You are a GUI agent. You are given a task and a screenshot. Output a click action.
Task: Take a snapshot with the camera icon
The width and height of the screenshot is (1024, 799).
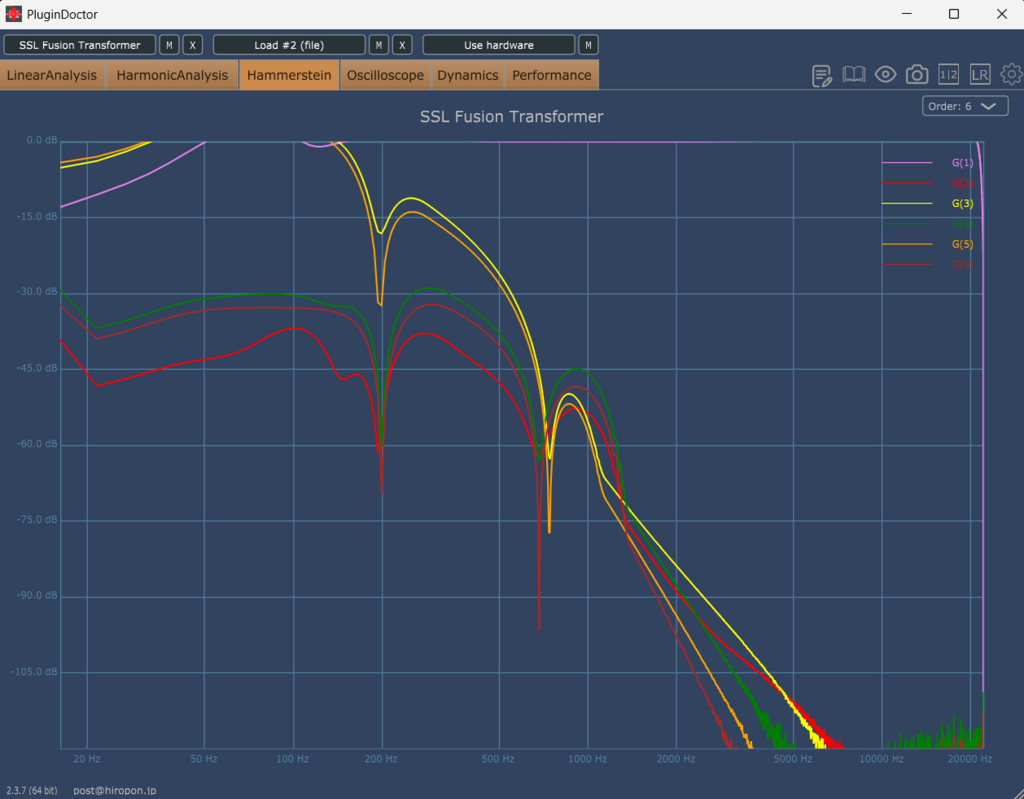pos(917,74)
